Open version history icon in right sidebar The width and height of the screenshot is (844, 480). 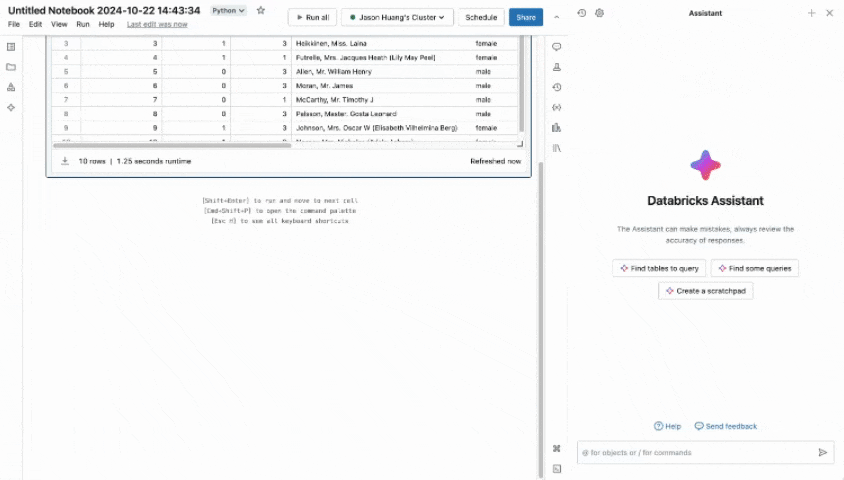tap(557, 87)
